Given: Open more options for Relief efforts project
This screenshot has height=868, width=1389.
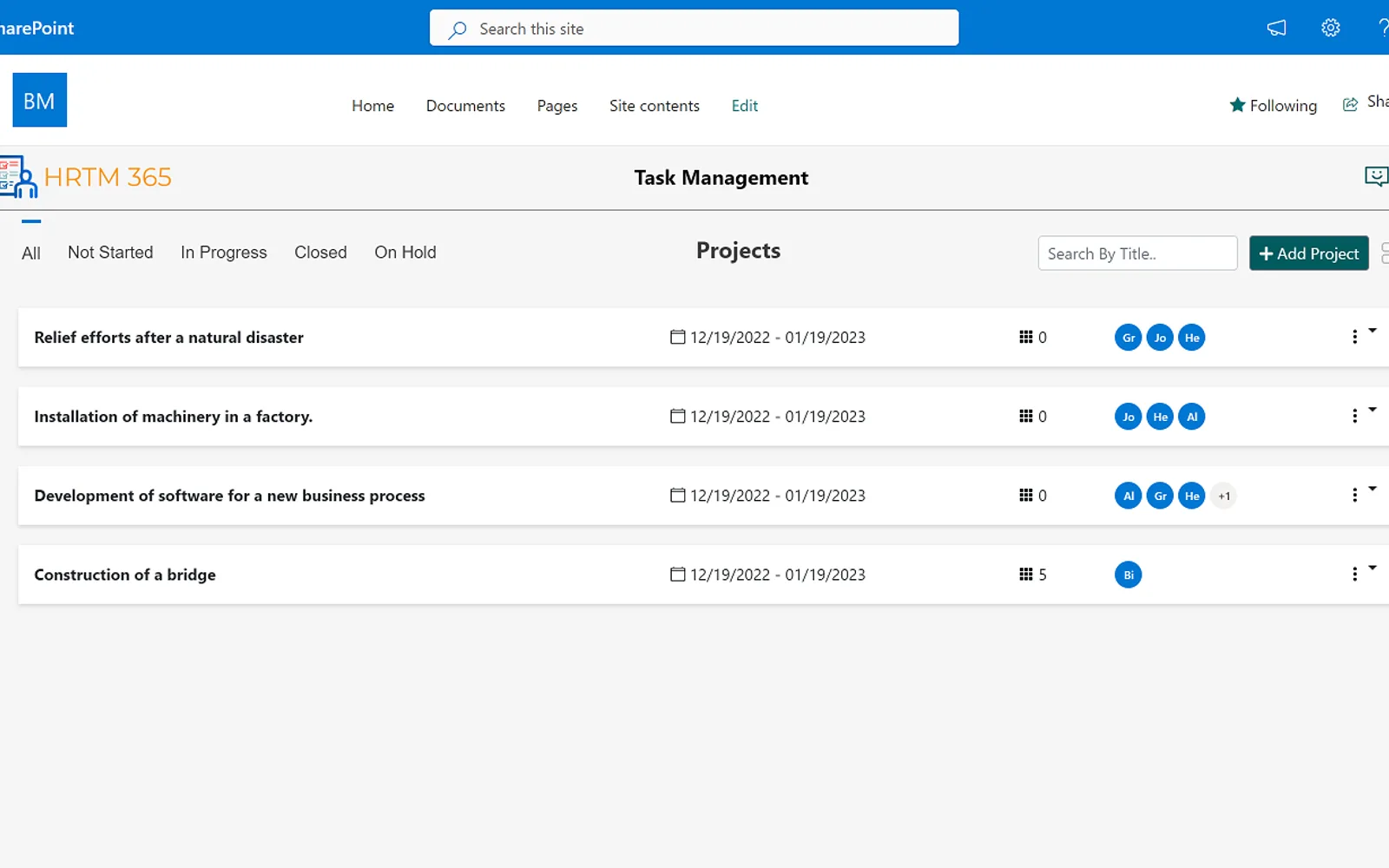Looking at the screenshot, I should (x=1354, y=337).
